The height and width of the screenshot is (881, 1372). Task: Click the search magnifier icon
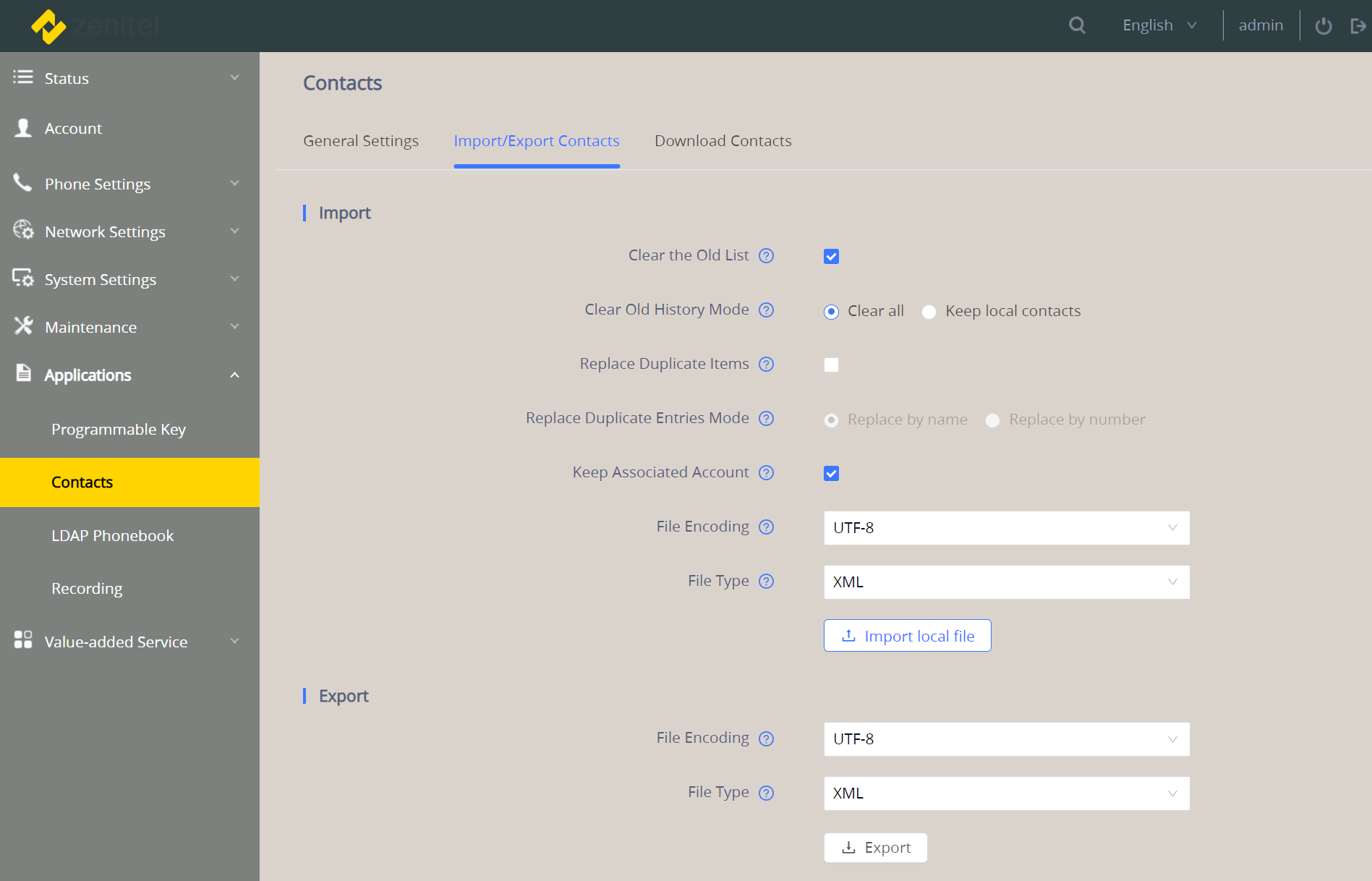[x=1077, y=25]
